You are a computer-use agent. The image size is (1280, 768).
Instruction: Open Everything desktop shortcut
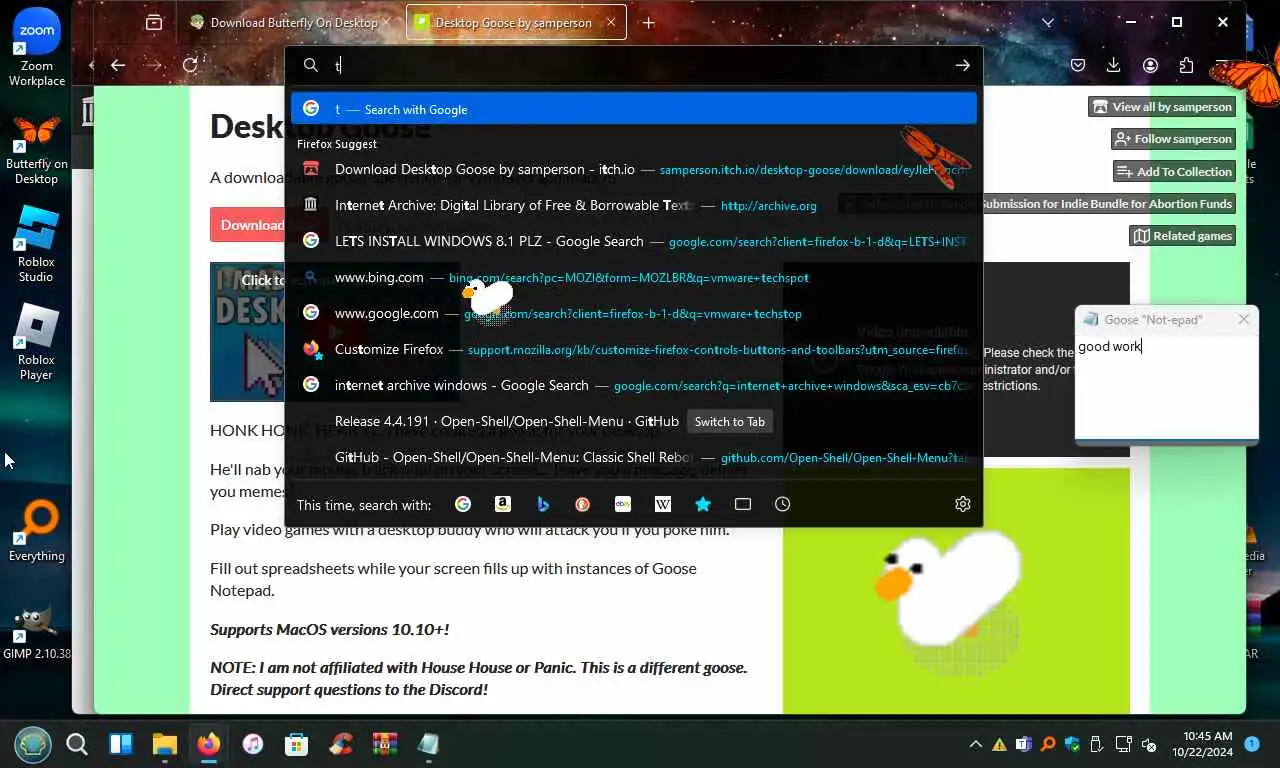(37, 532)
